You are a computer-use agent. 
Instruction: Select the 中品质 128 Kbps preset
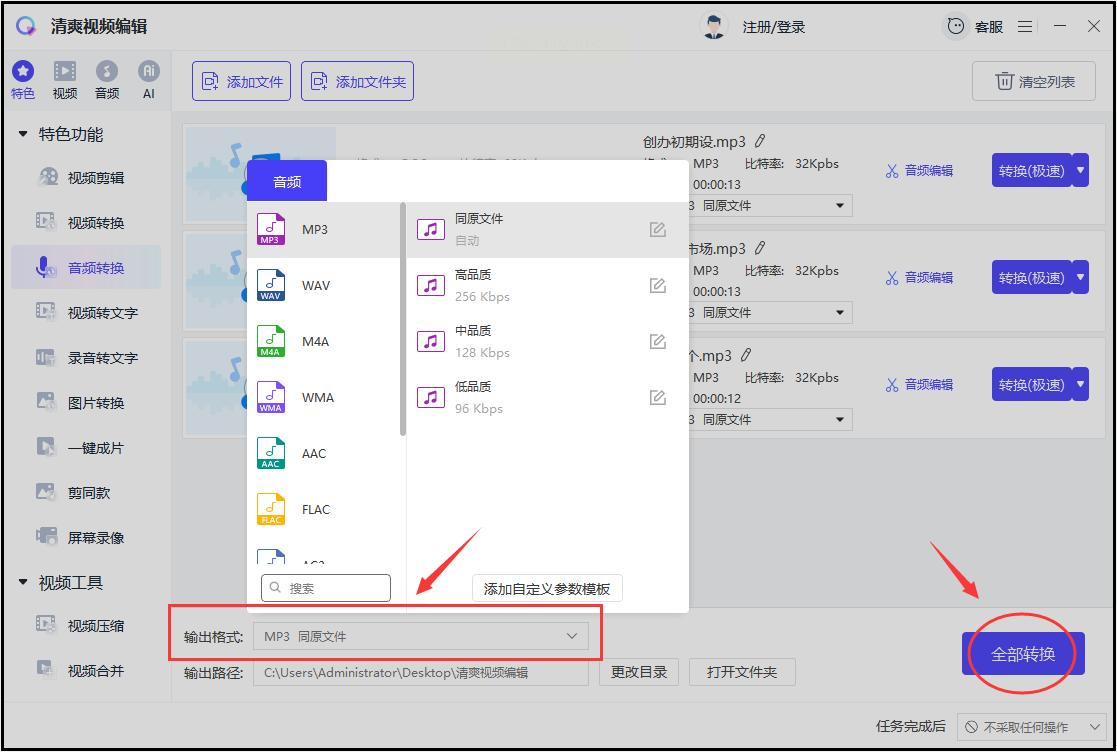point(547,341)
